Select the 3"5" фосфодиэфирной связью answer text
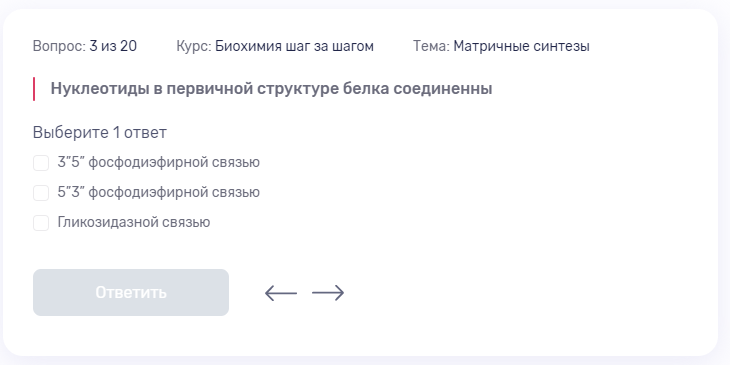This screenshot has width=730, height=365. click(x=159, y=162)
